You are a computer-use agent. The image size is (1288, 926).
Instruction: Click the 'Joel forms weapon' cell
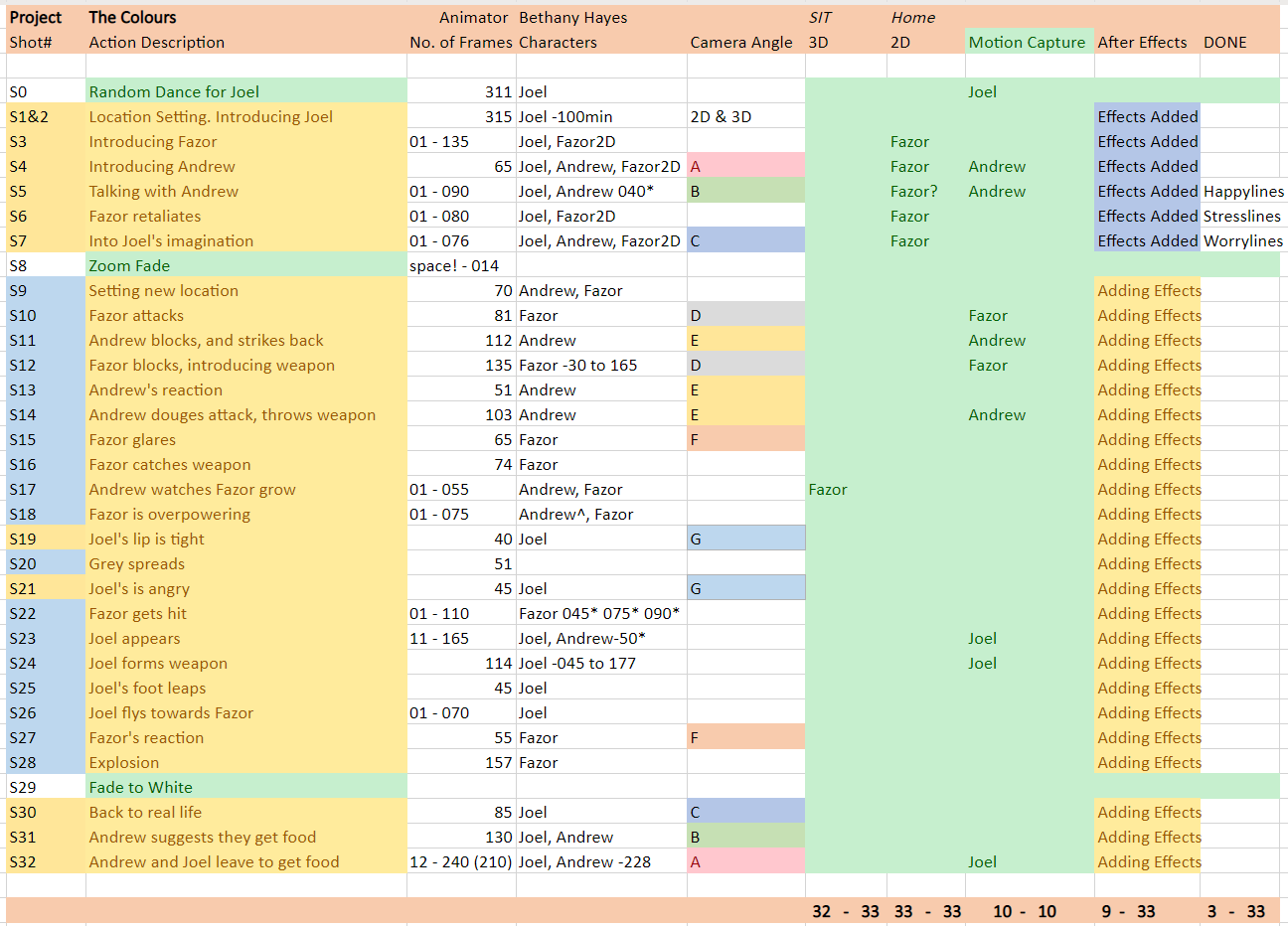coord(246,663)
